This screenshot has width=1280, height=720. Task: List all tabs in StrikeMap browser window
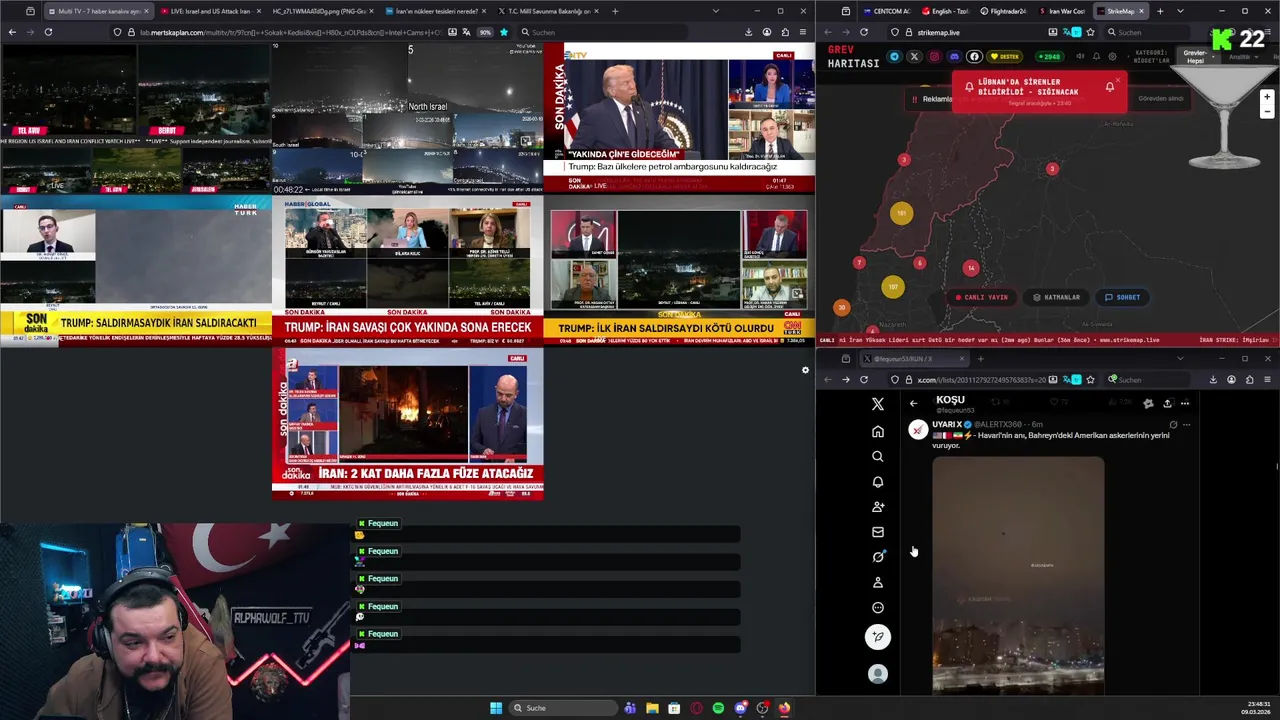[x=1181, y=11]
